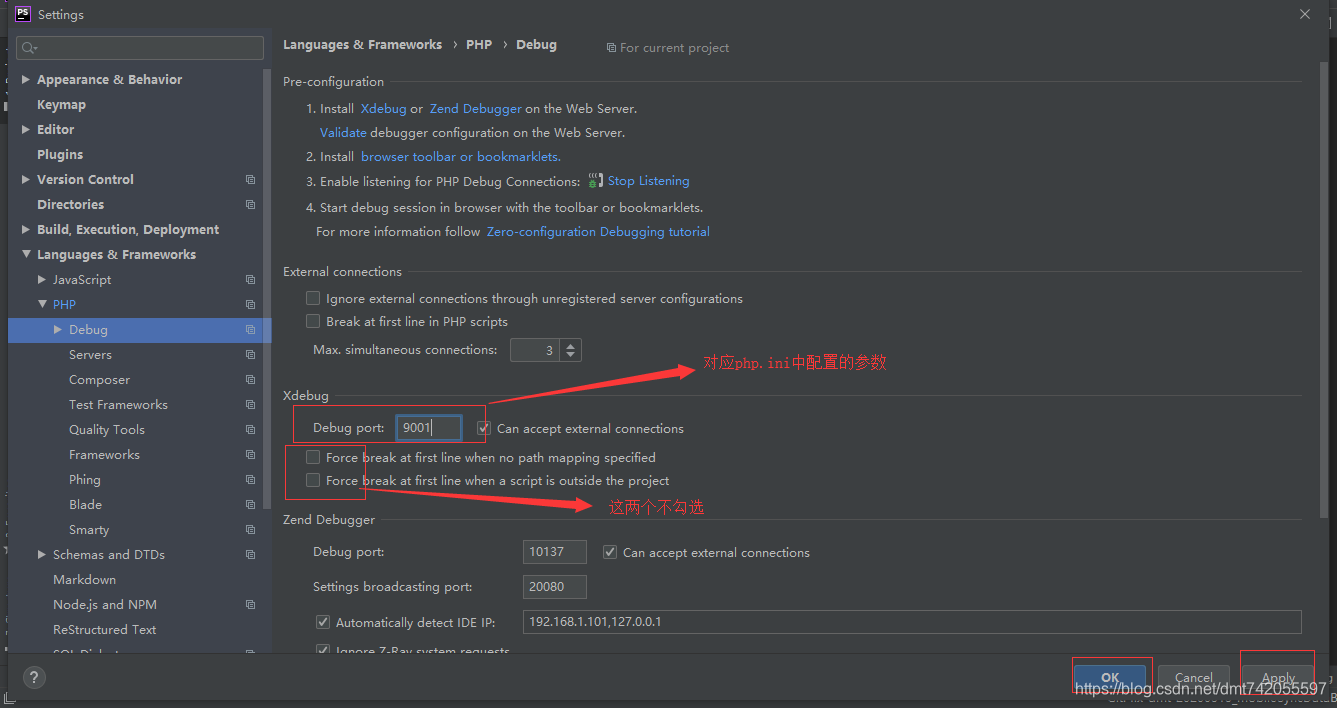Viewport: 1337px width, 708px height.
Task: Click Stop Listening link
Action: (x=648, y=181)
